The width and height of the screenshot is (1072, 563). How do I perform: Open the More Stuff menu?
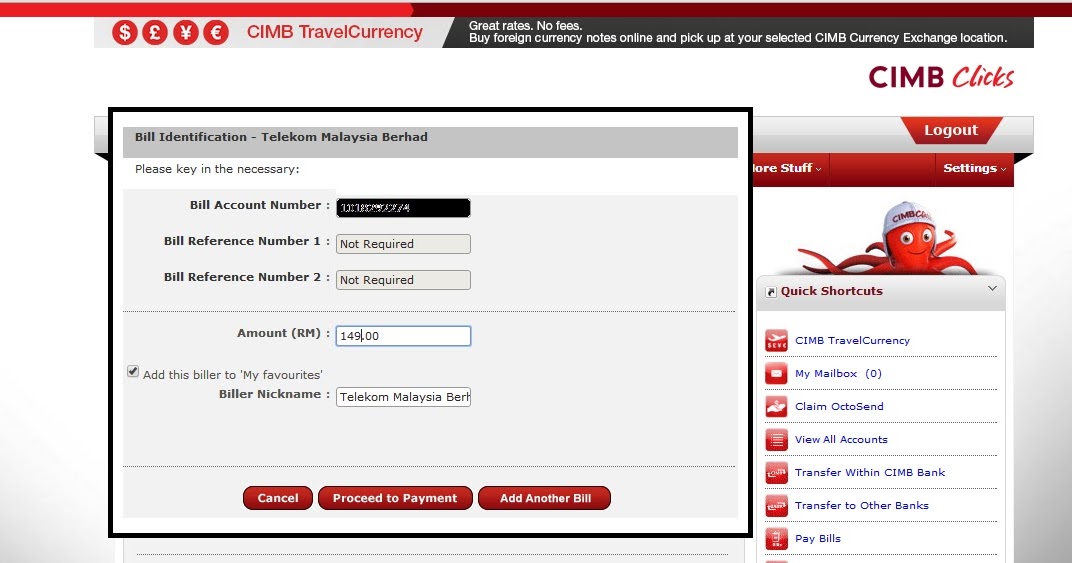click(x=786, y=168)
